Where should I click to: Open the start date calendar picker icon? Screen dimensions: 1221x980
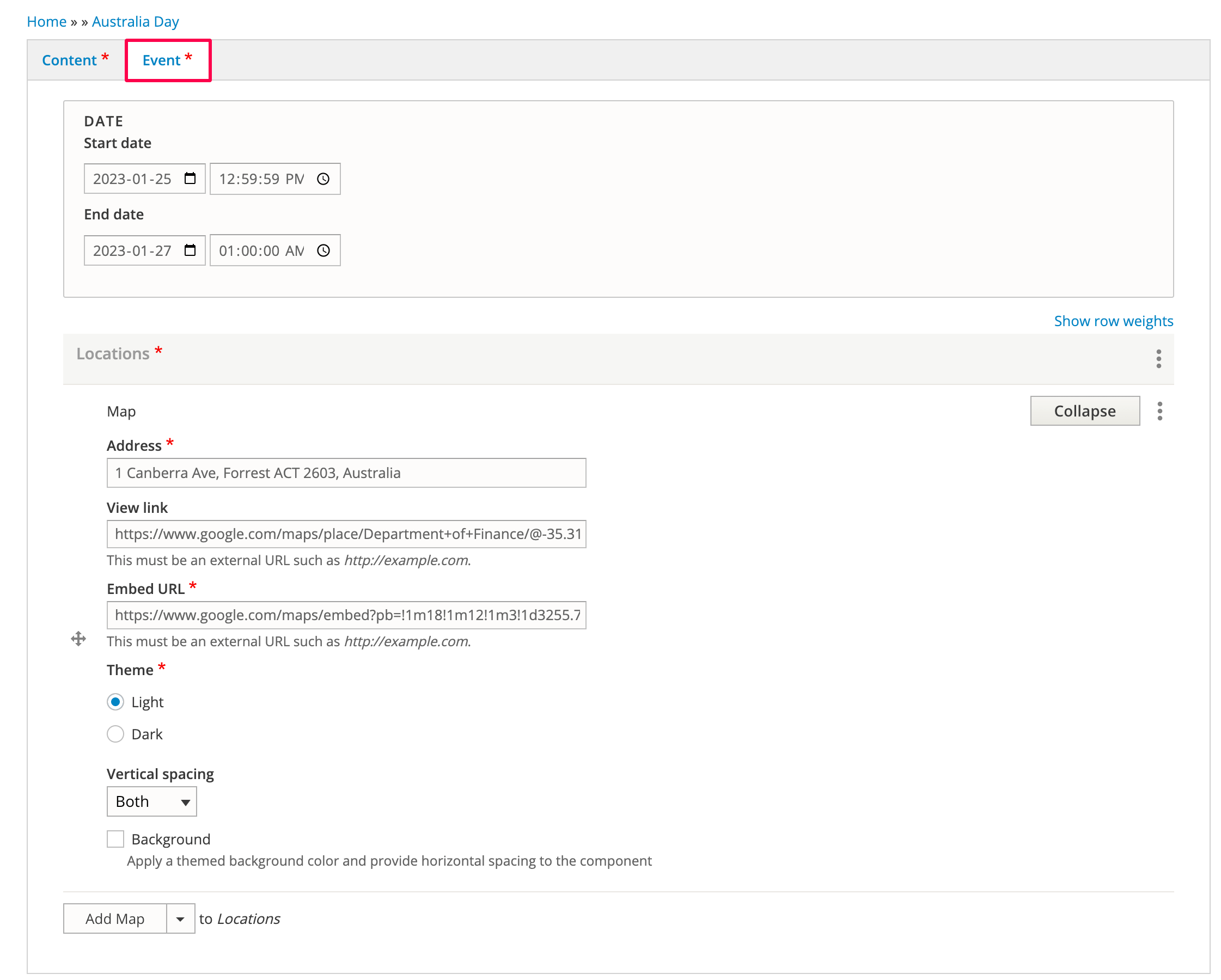pyautogui.click(x=190, y=179)
